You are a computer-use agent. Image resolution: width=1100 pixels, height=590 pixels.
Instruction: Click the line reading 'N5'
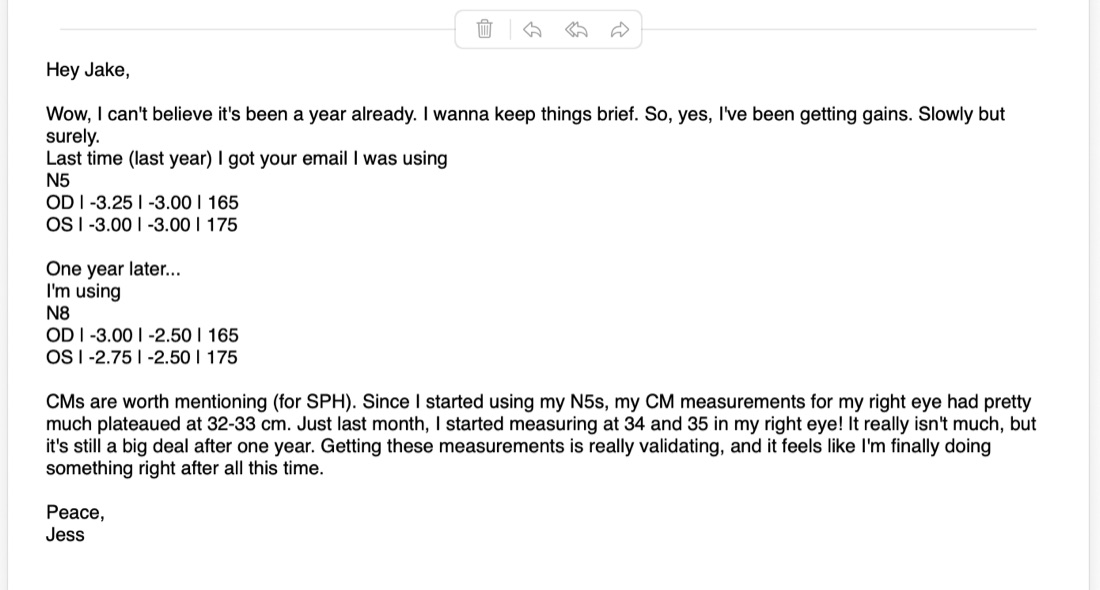(x=58, y=180)
